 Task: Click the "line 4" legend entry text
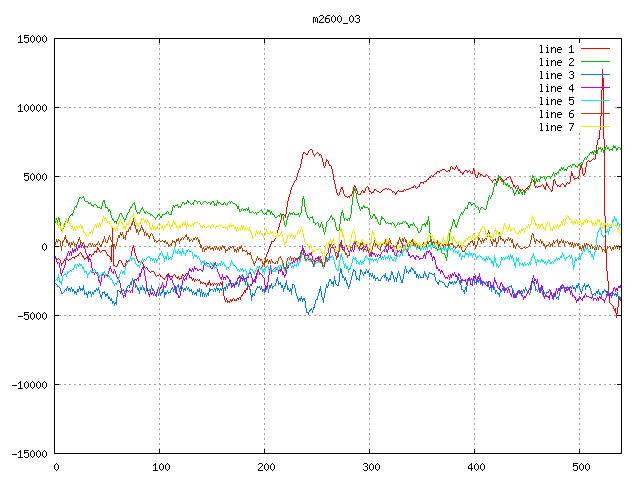click(x=556, y=88)
